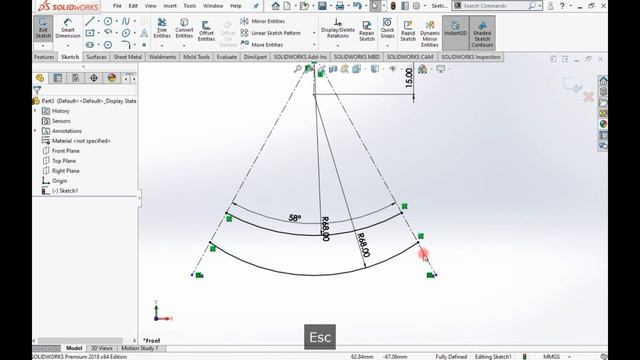Open Display/Delete Relations tool
The width and height of the screenshot is (640, 360).
(x=338, y=28)
